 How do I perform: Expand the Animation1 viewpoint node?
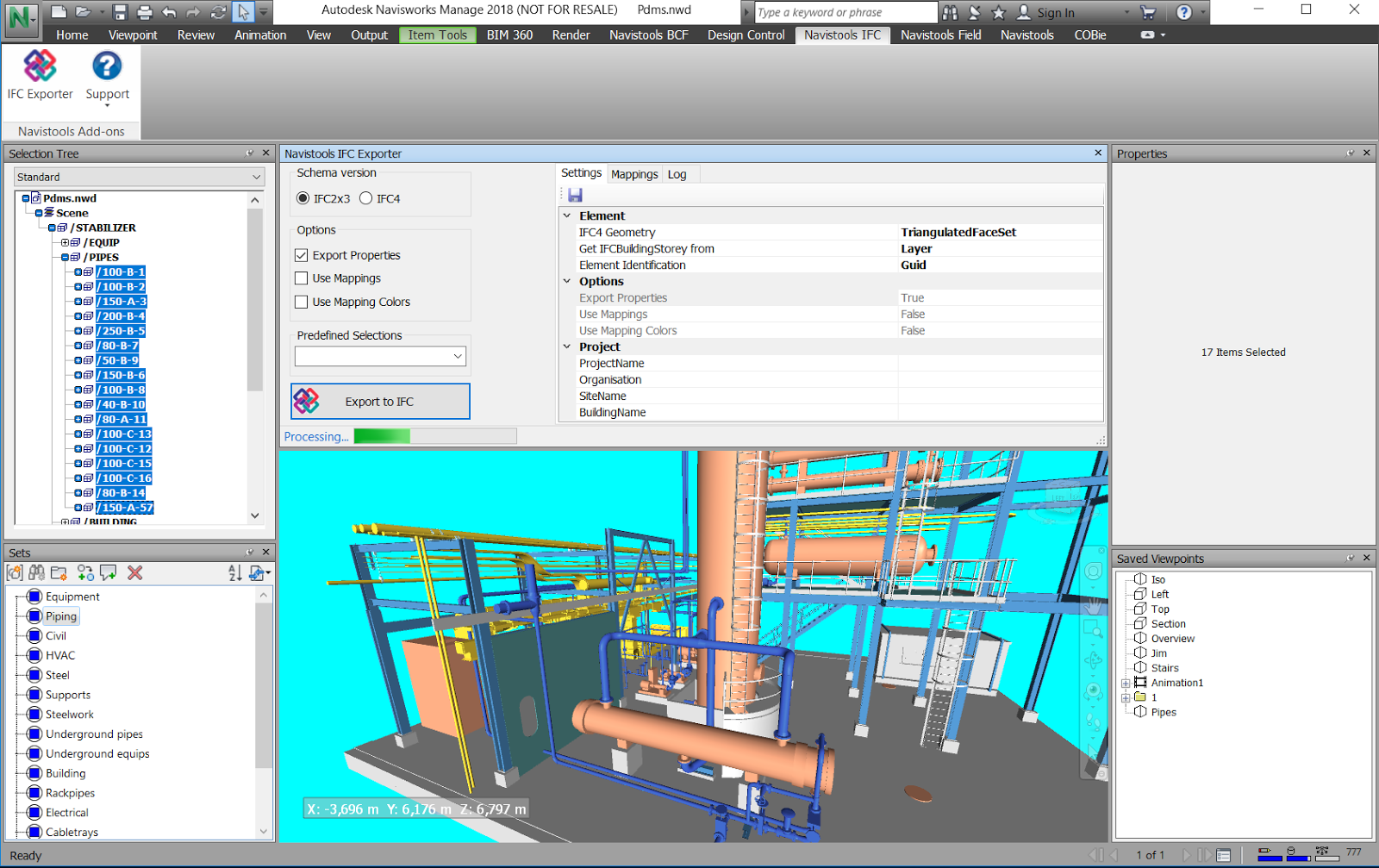(1126, 683)
